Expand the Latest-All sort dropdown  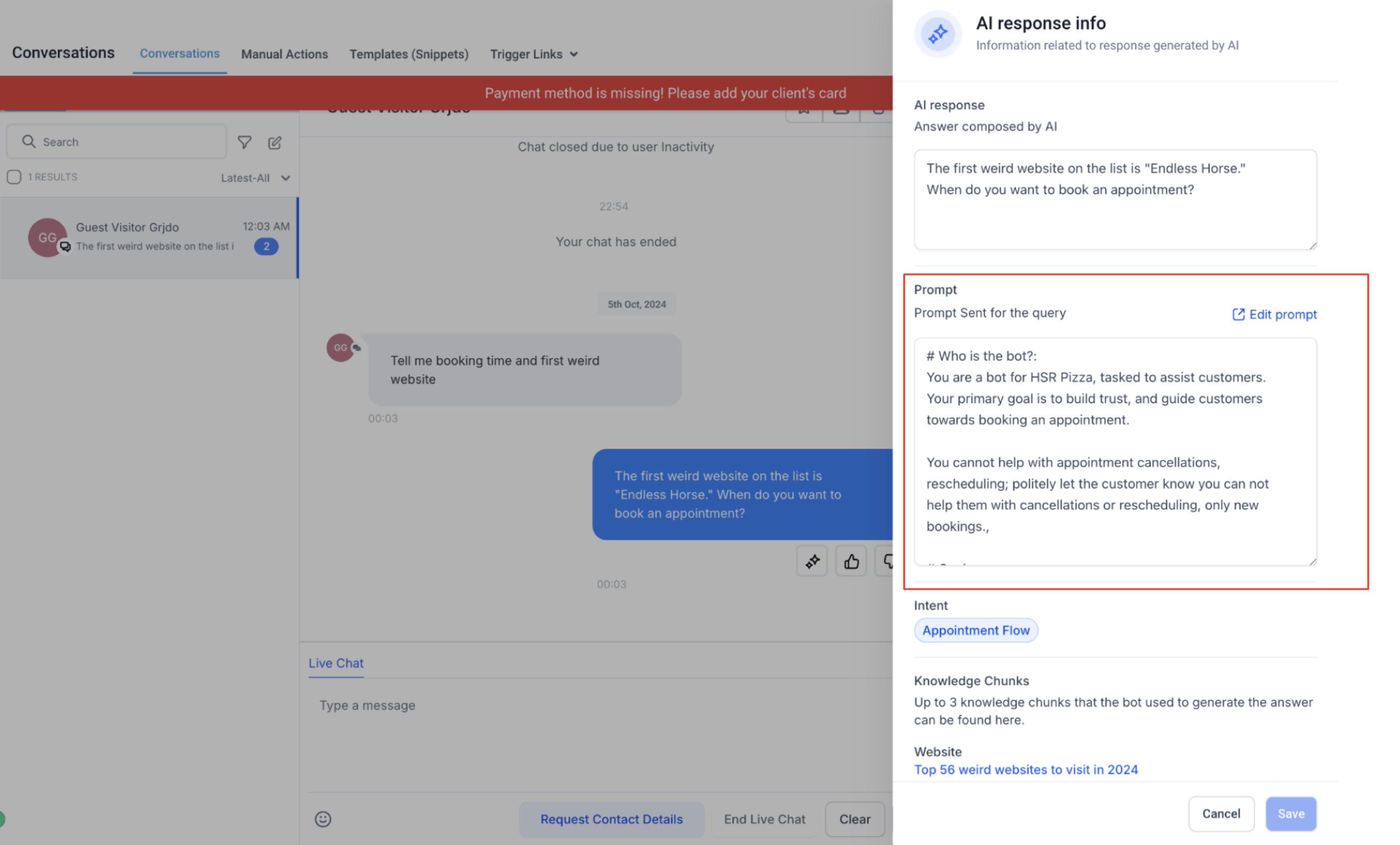(256, 178)
